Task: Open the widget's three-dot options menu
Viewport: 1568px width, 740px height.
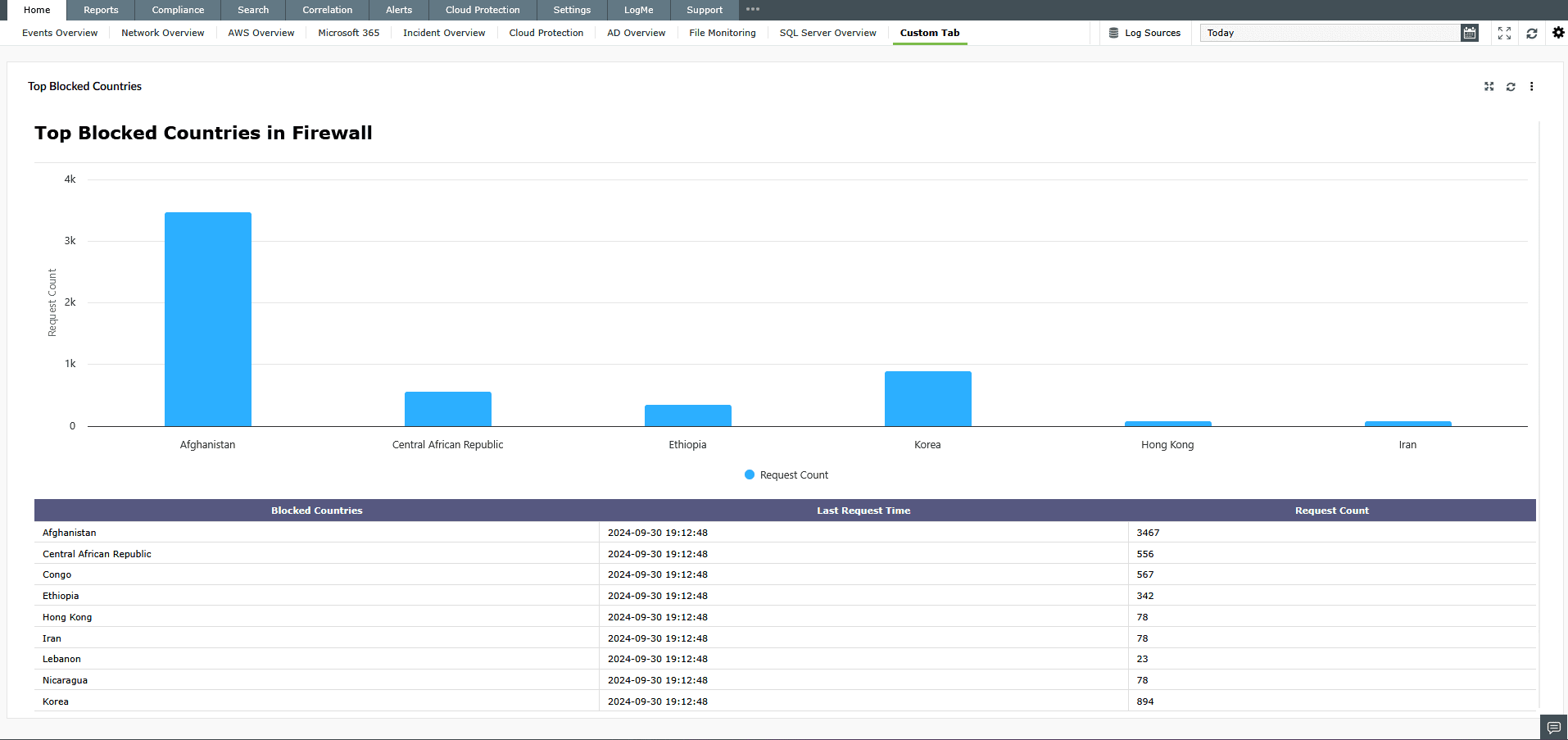Action: [x=1531, y=87]
